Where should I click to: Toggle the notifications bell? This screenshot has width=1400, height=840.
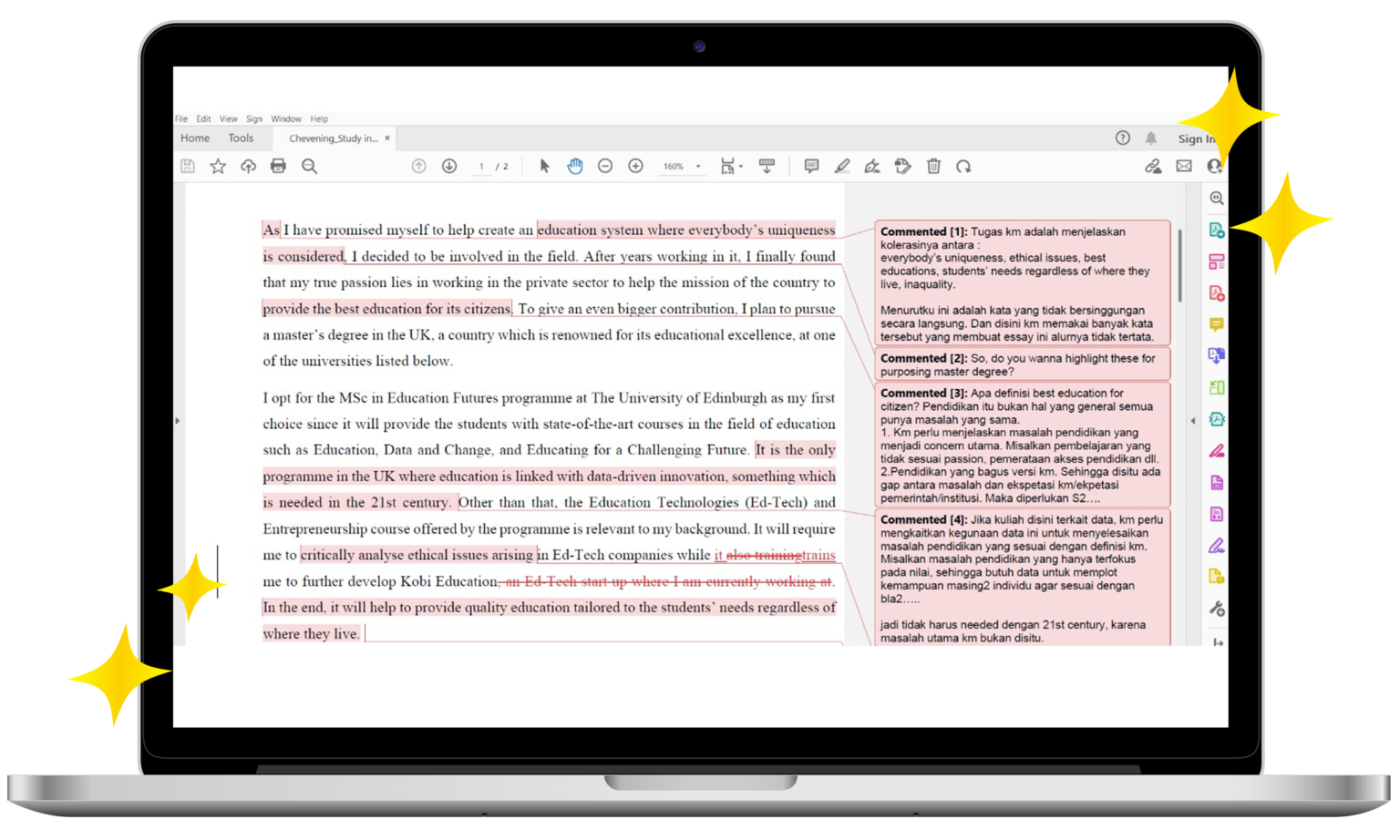(x=1151, y=138)
